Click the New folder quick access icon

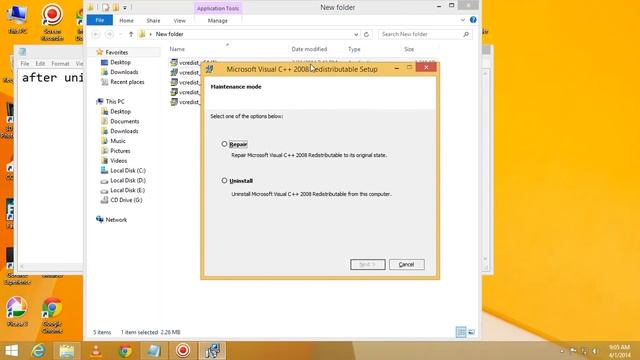tap(116, 7)
